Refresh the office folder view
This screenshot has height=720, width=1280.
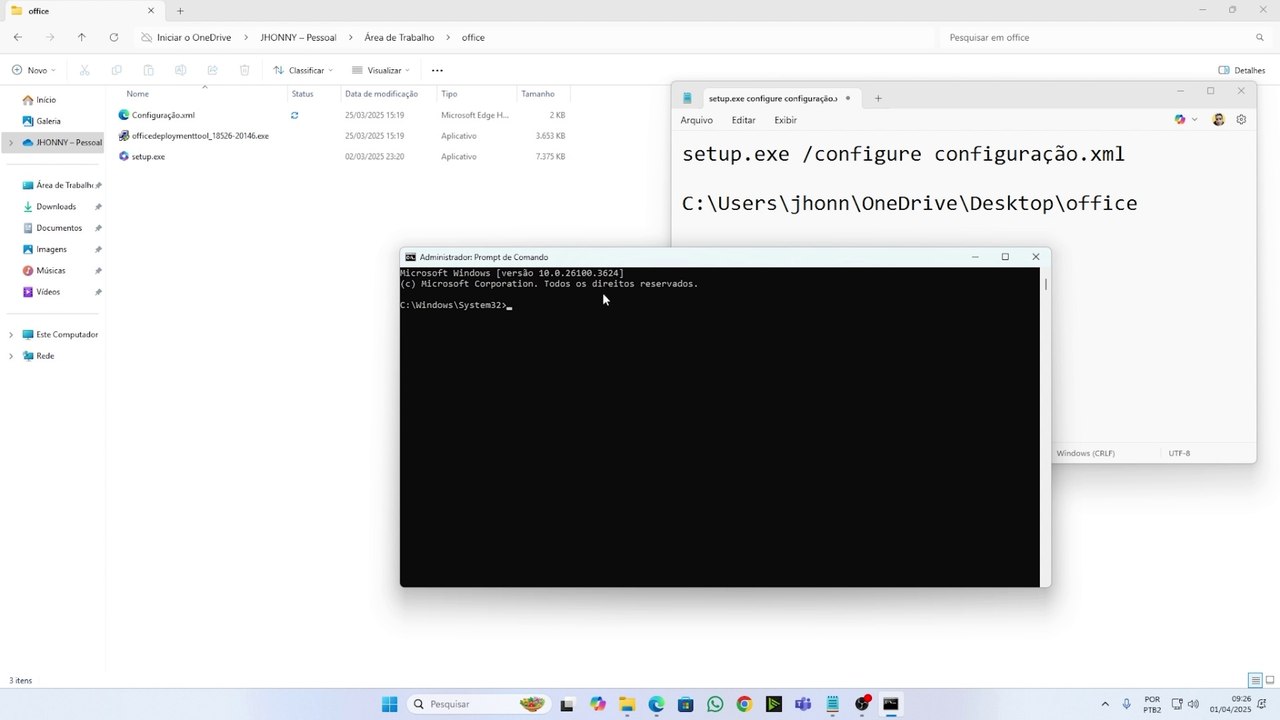pyautogui.click(x=114, y=37)
